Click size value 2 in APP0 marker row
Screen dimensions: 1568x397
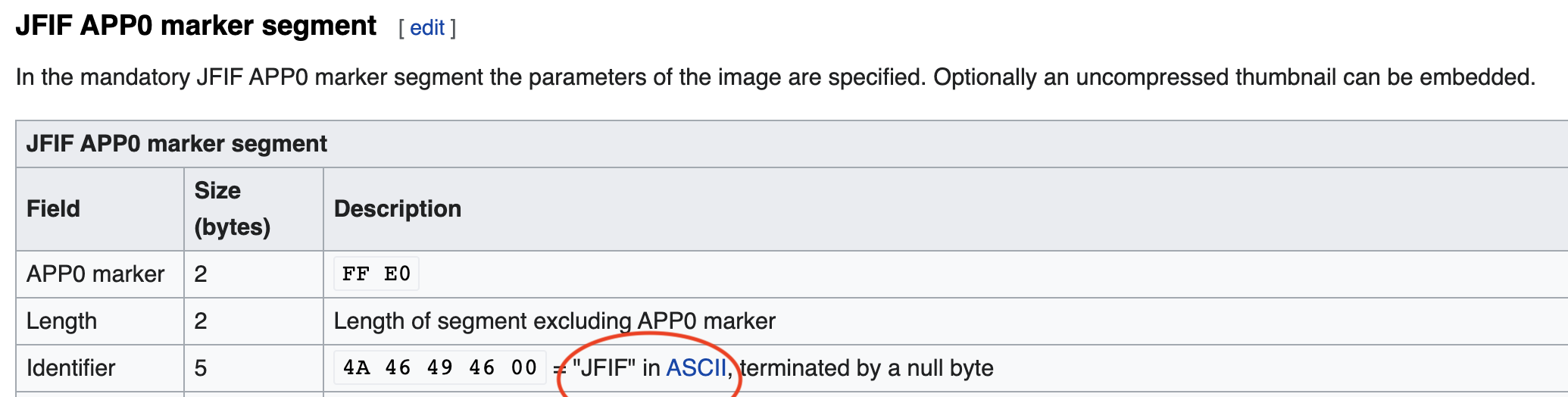tap(201, 274)
